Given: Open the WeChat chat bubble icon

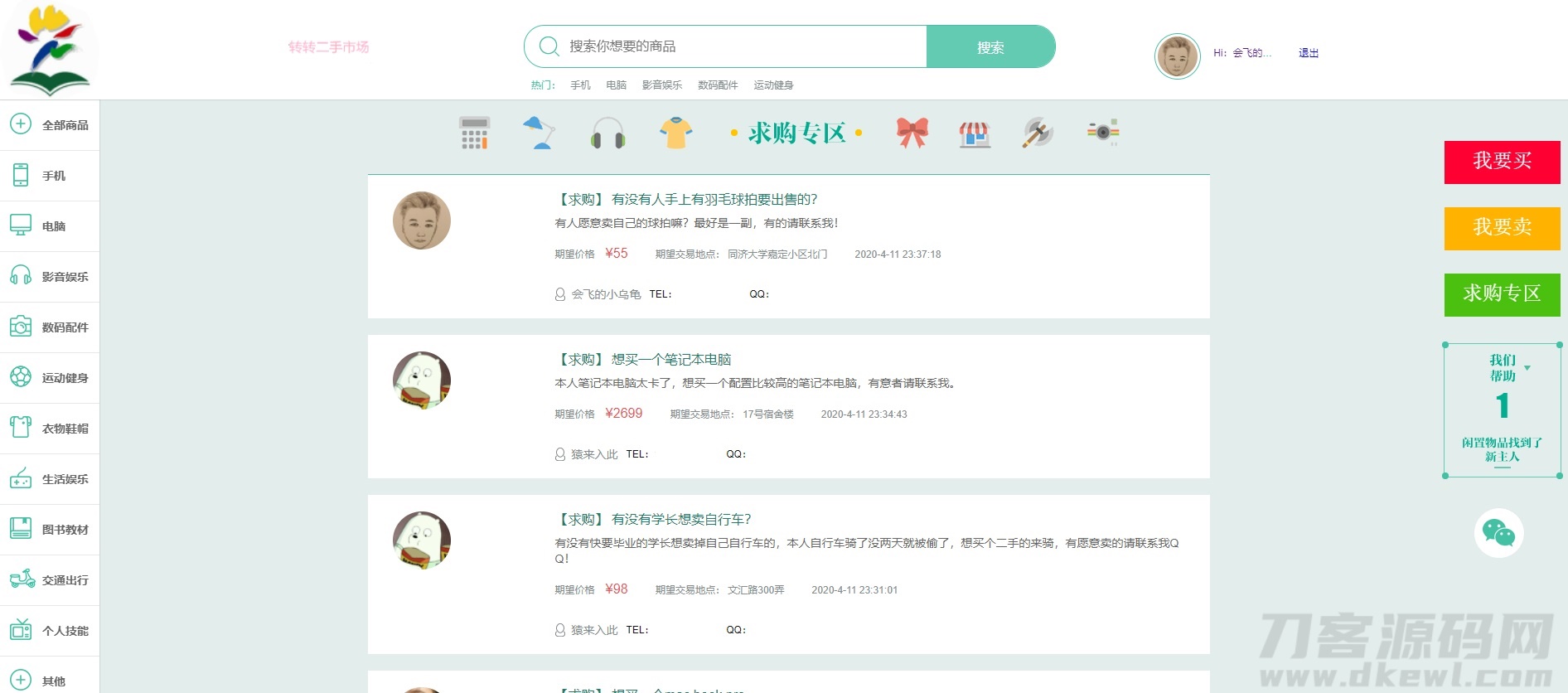Looking at the screenshot, I should (1498, 533).
